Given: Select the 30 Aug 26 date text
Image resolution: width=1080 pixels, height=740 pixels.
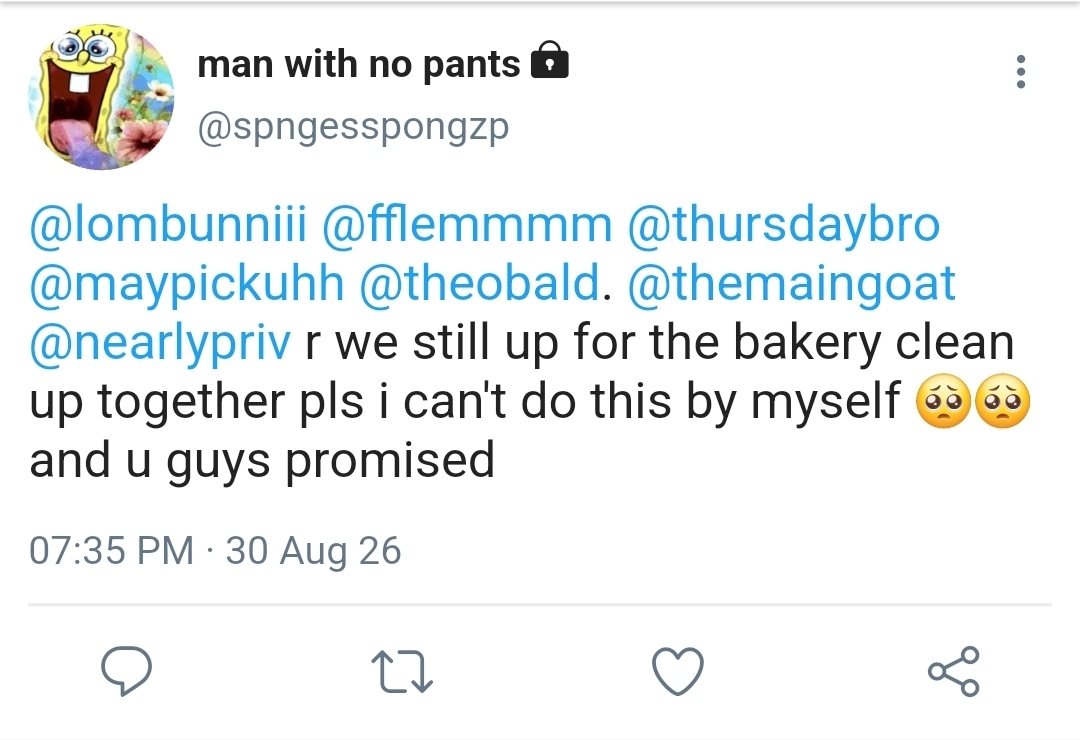Looking at the screenshot, I should pyautogui.click(x=313, y=551).
